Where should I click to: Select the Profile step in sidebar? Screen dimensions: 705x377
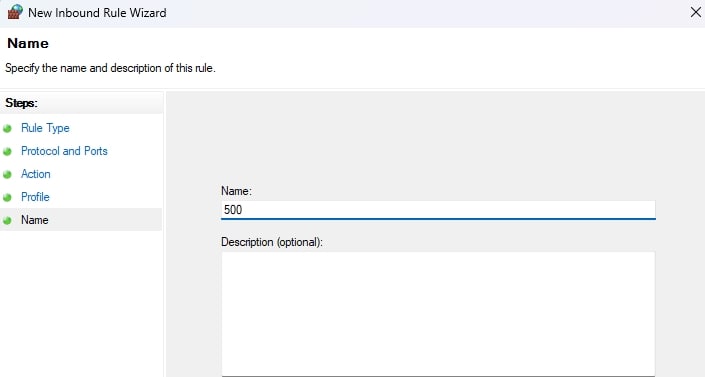point(35,197)
